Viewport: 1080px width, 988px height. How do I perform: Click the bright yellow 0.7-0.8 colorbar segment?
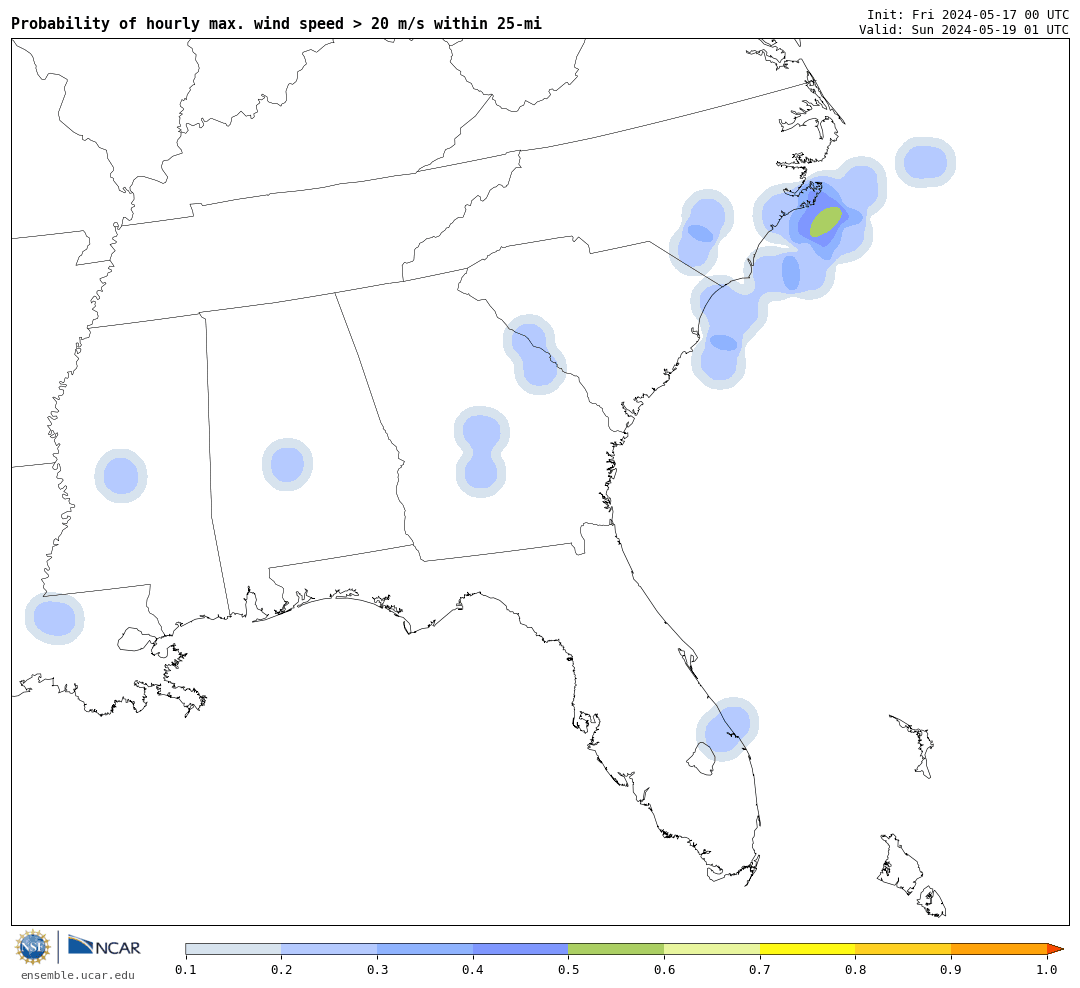tap(808, 949)
